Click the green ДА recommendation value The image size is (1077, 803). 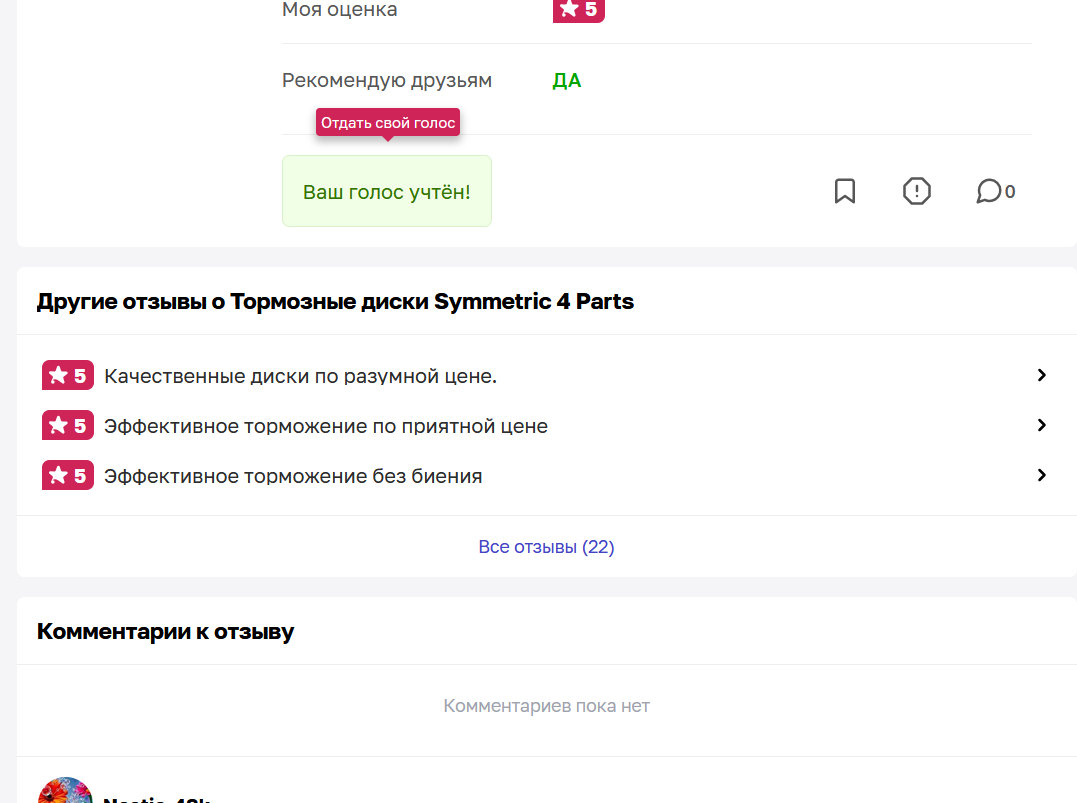[x=567, y=80]
